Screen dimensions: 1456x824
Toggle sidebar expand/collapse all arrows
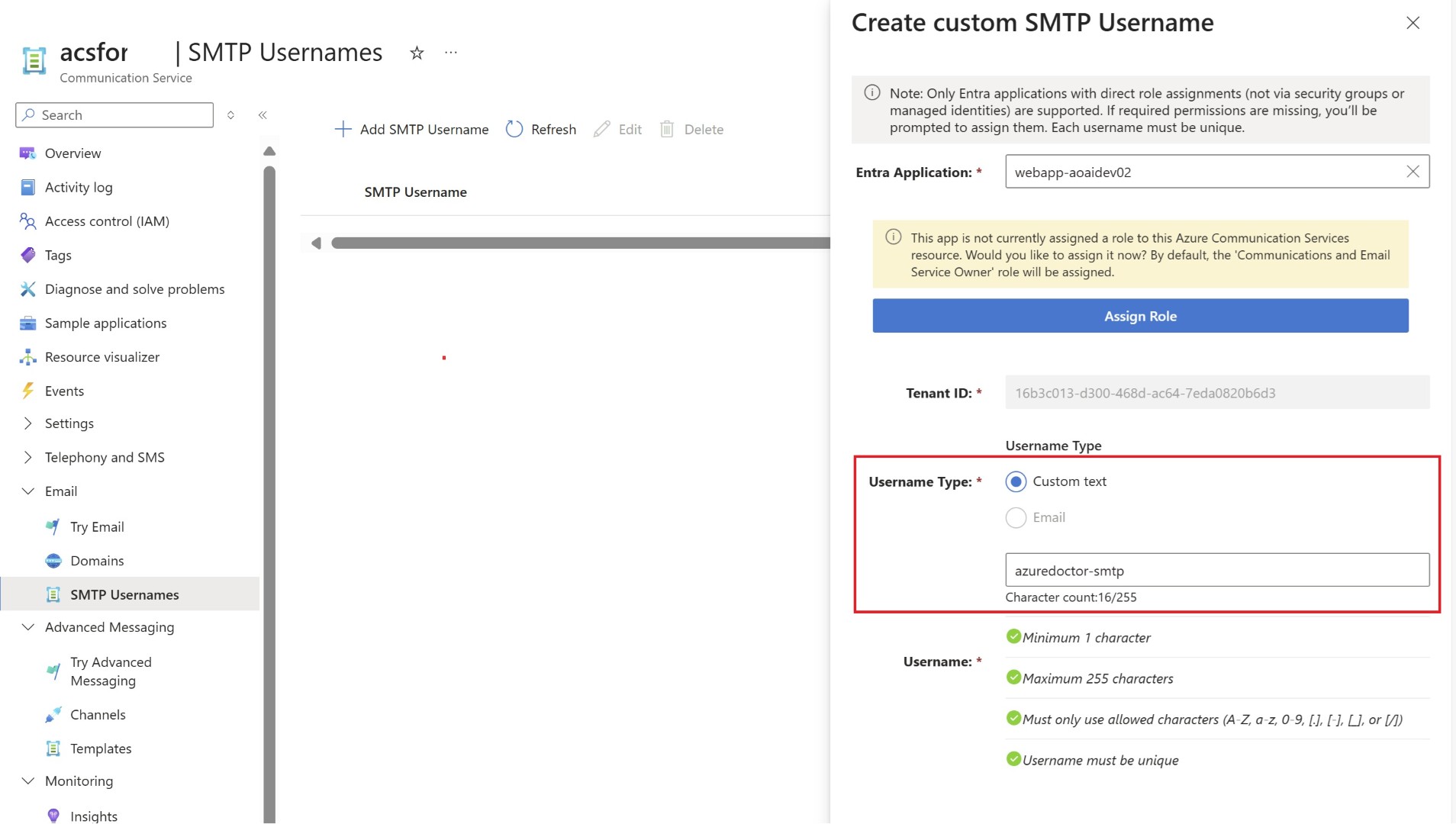(x=230, y=115)
